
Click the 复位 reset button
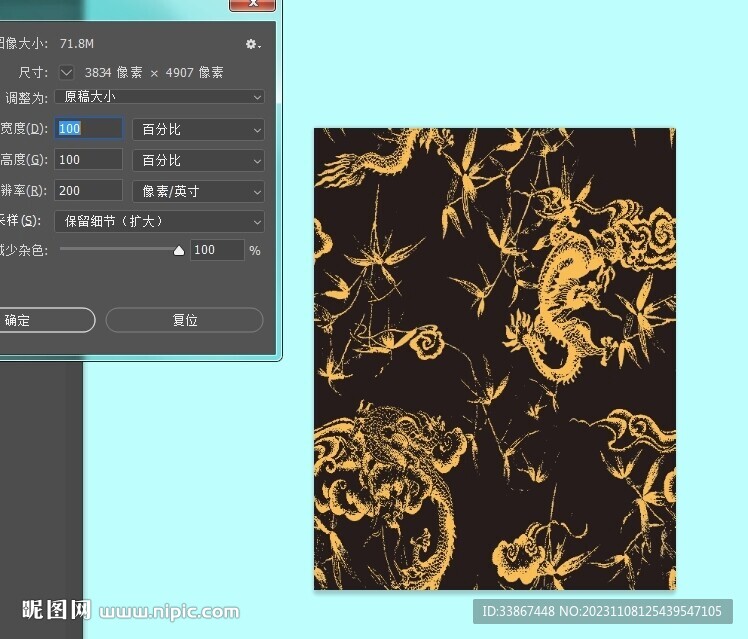click(x=184, y=320)
